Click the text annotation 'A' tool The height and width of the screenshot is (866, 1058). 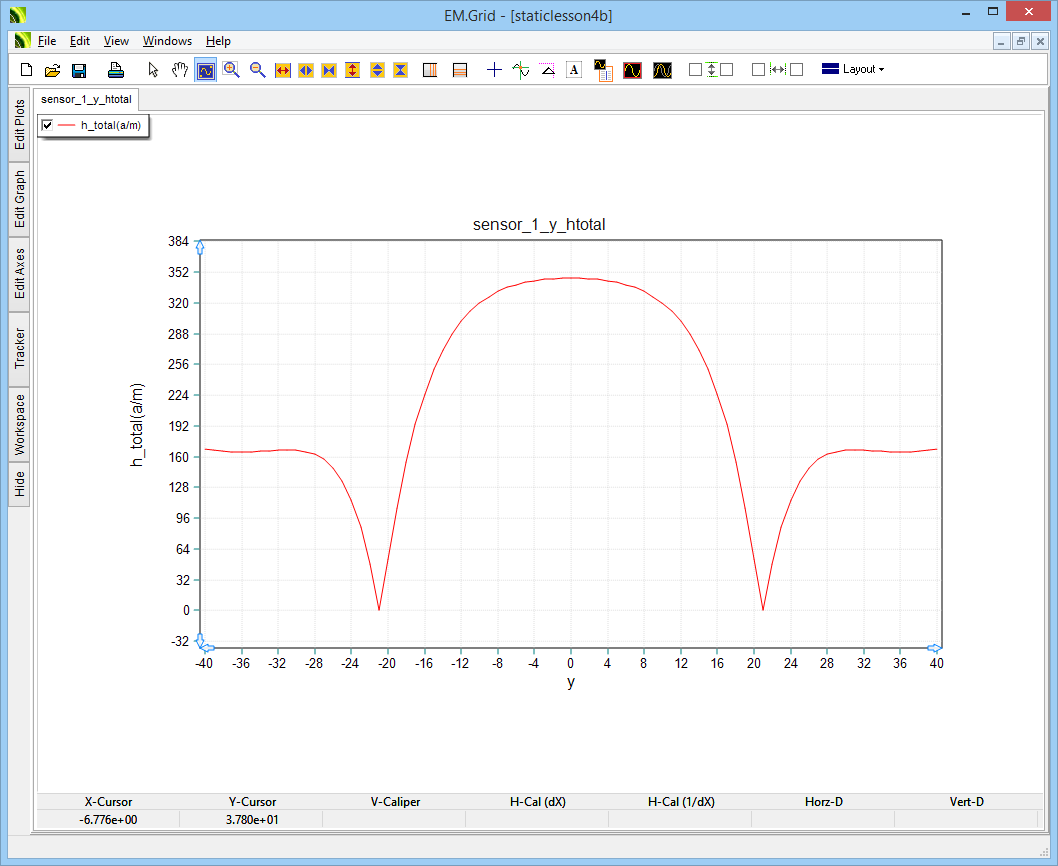click(x=574, y=70)
